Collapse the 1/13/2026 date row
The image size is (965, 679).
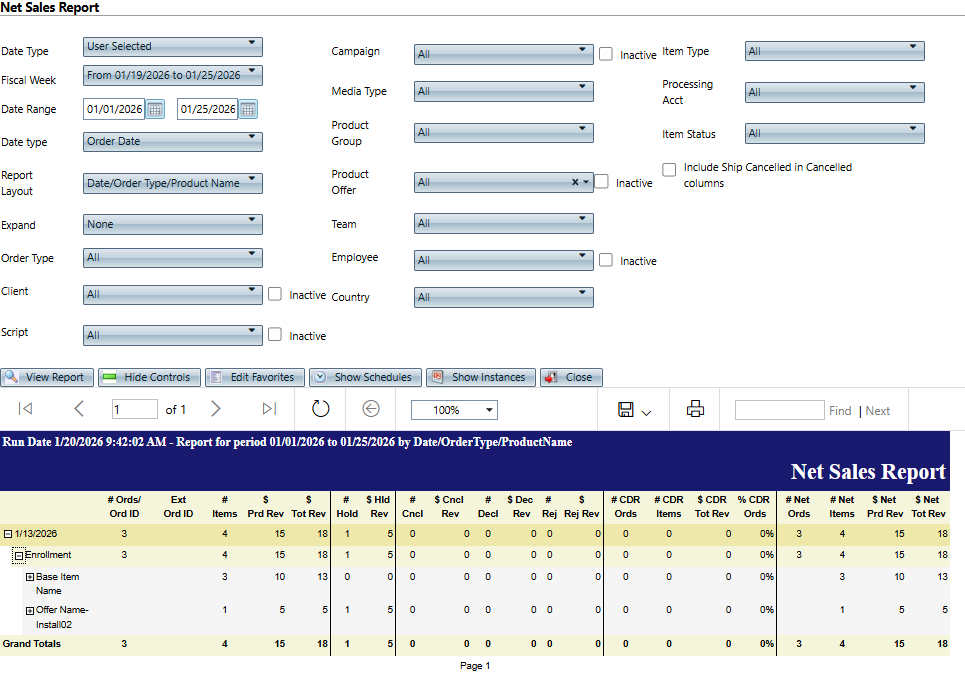coord(7,535)
